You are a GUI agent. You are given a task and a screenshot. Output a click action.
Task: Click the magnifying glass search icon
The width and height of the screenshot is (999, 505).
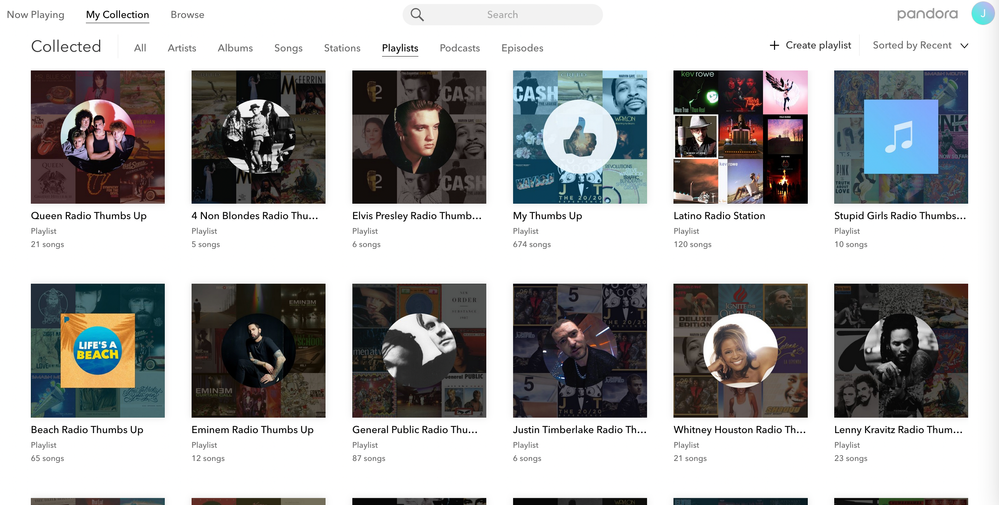click(x=417, y=15)
